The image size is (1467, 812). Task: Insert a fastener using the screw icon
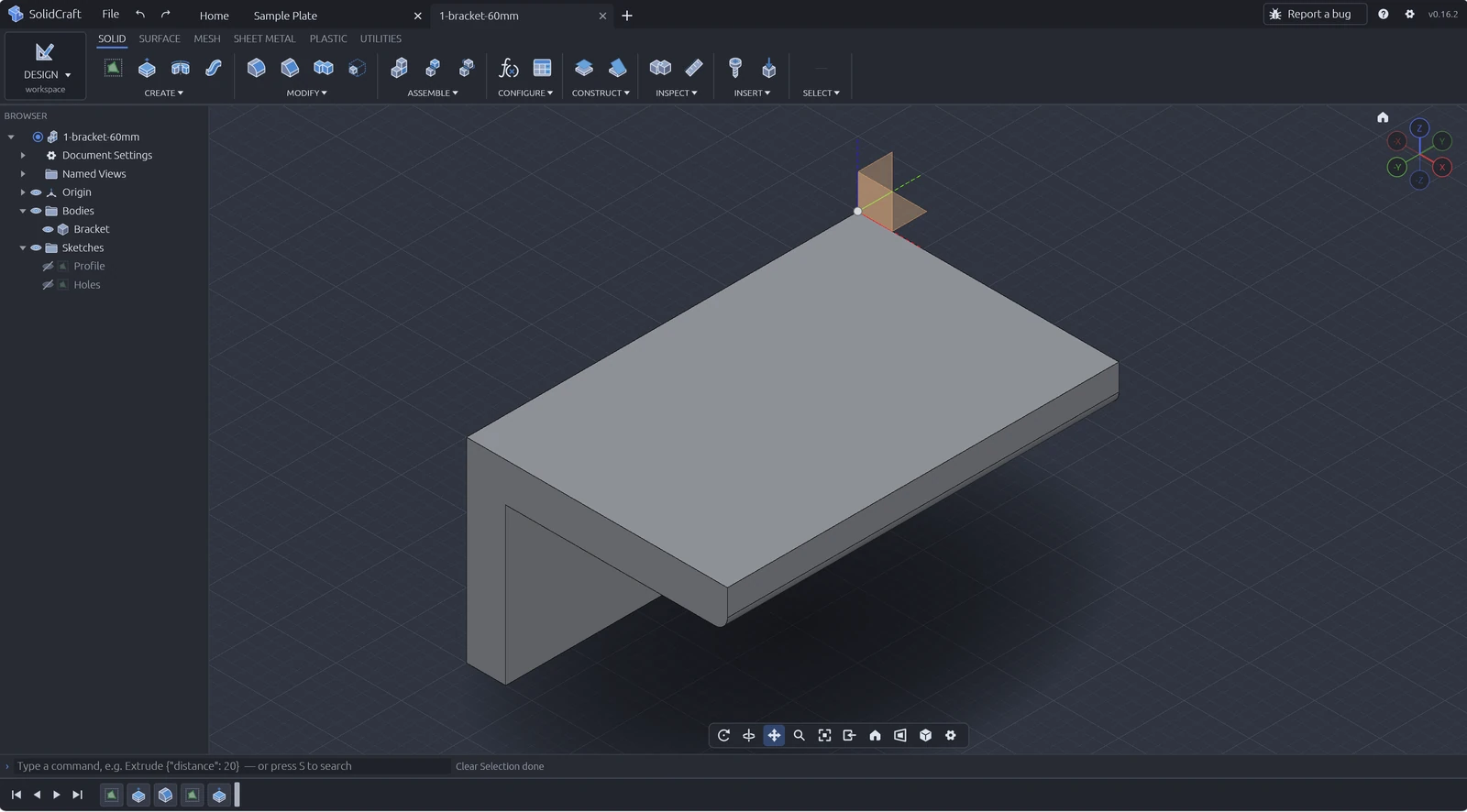[735, 68]
